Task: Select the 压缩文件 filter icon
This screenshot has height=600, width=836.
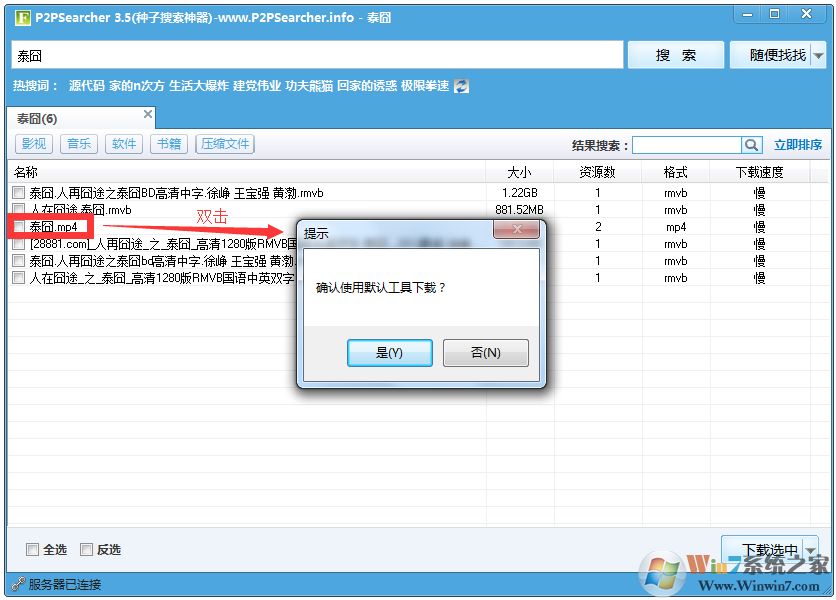Action: [224, 144]
